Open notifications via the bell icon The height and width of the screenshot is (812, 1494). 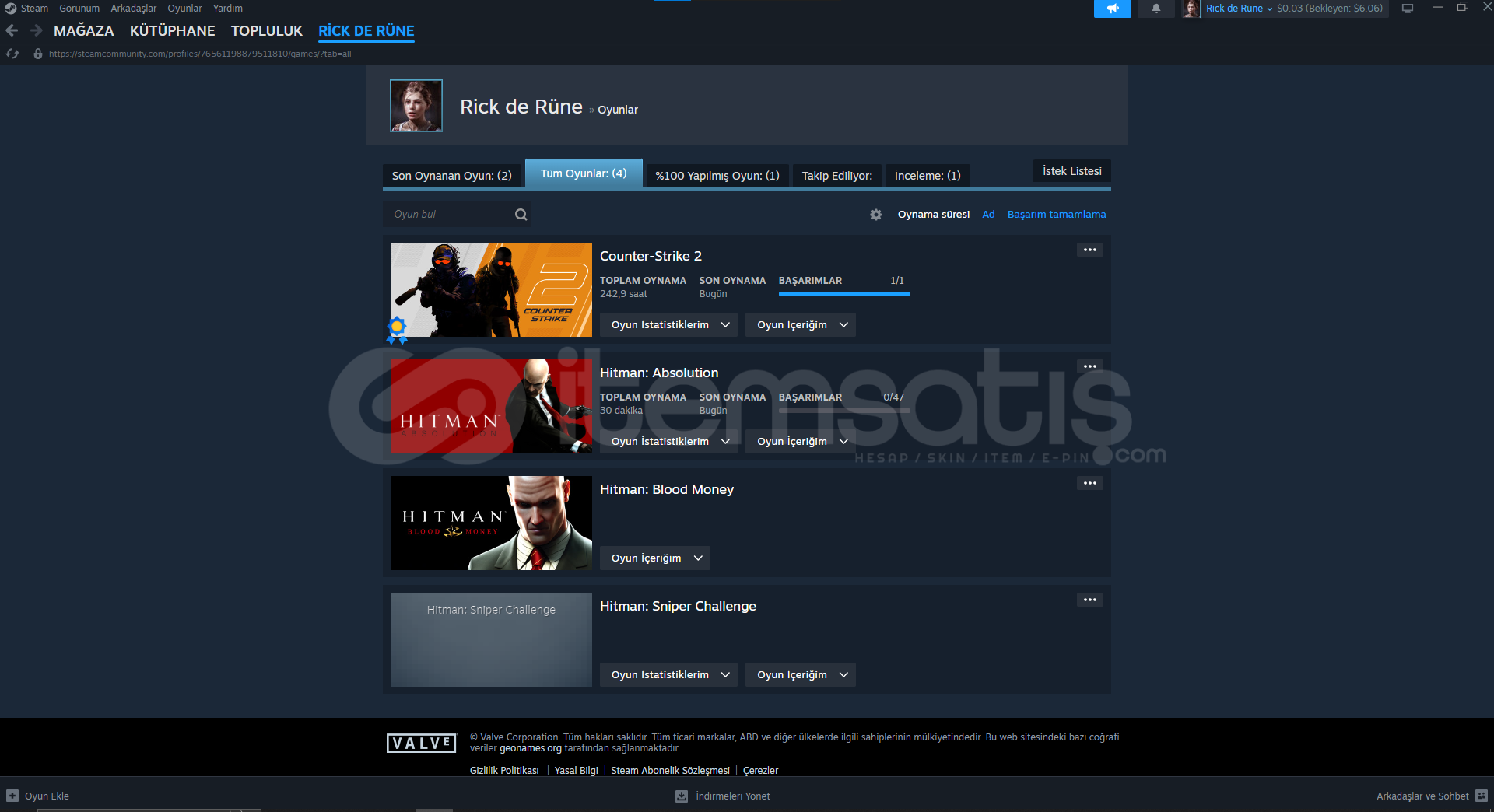point(1156,9)
